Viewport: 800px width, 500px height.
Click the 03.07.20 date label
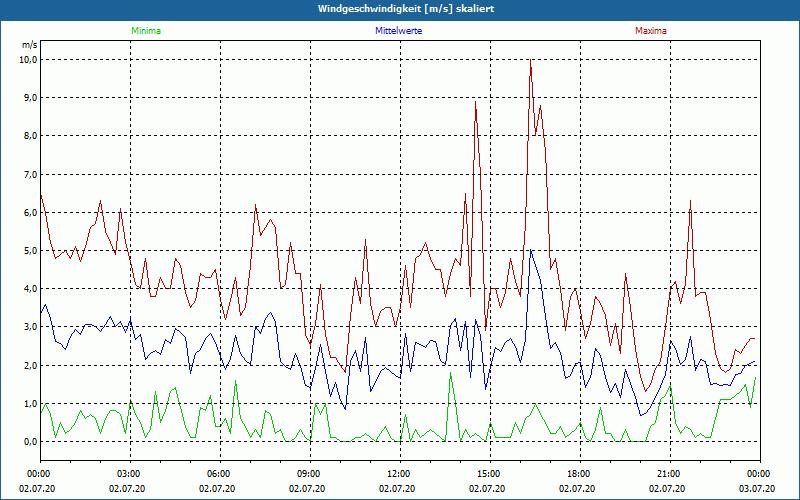(x=758, y=488)
